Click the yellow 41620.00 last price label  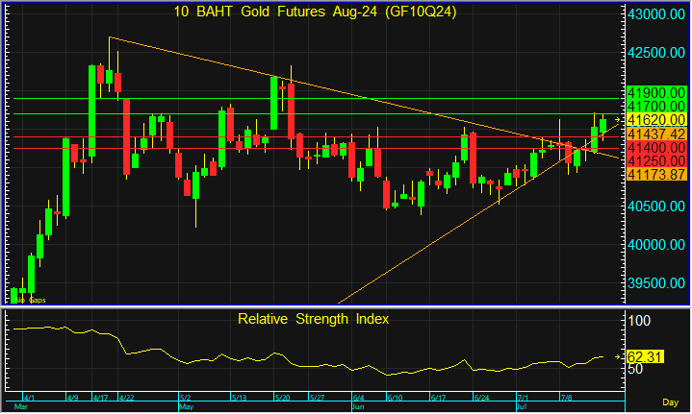(x=655, y=119)
